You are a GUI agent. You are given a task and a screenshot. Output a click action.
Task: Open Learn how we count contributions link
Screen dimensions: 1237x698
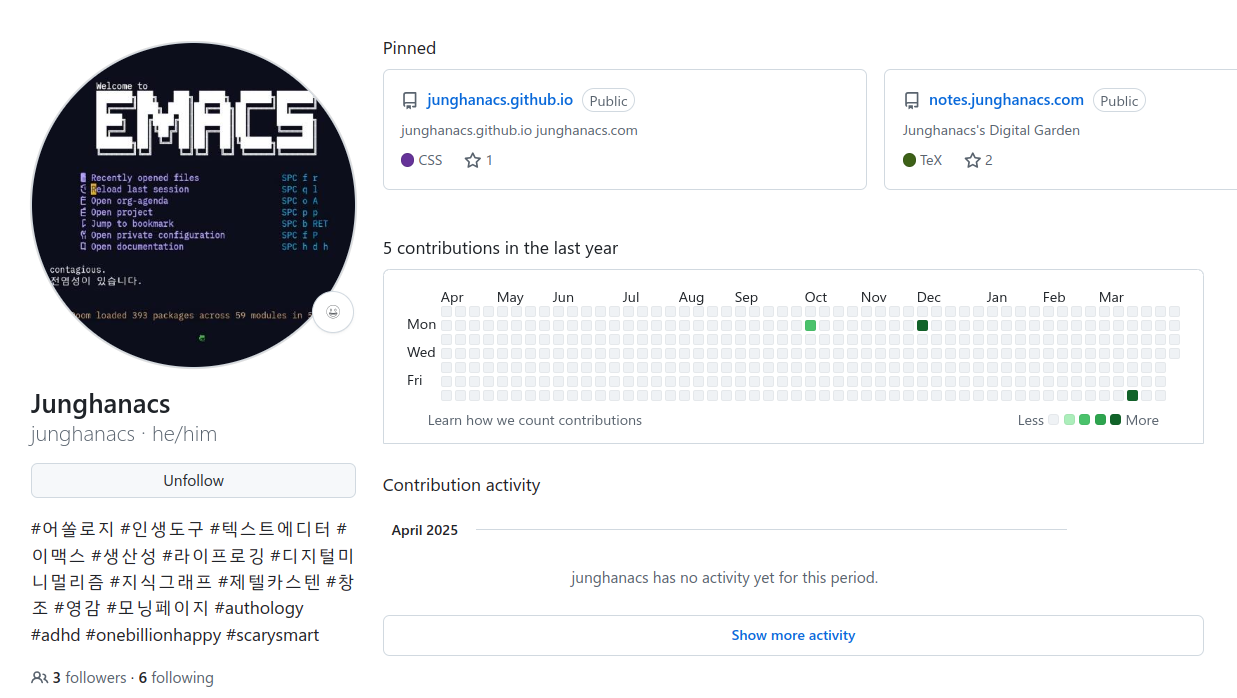535,420
